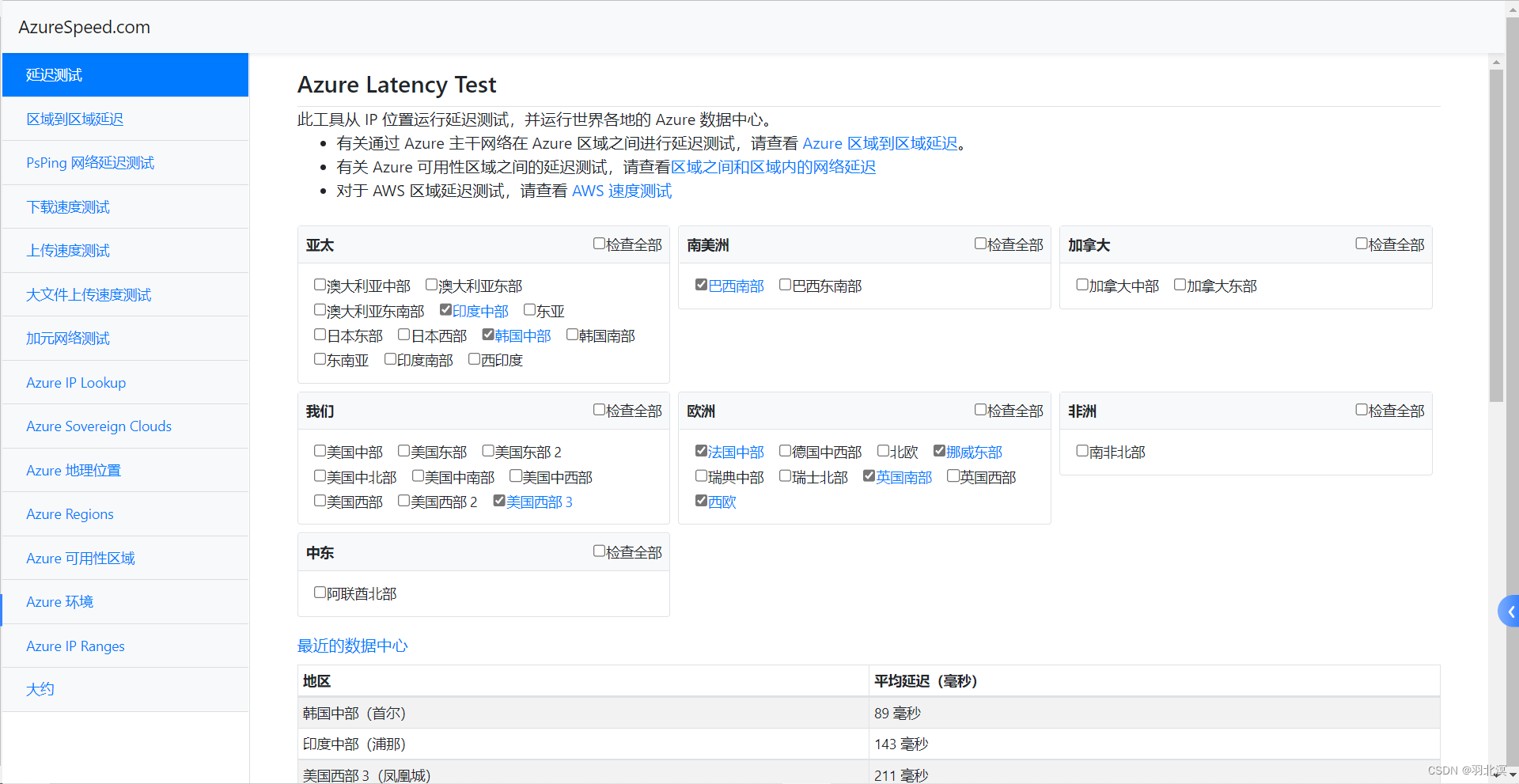Enable the 澳大利亚东南部 checkbox
The width and height of the screenshot is (1519, 784).
tap(320, 310)
